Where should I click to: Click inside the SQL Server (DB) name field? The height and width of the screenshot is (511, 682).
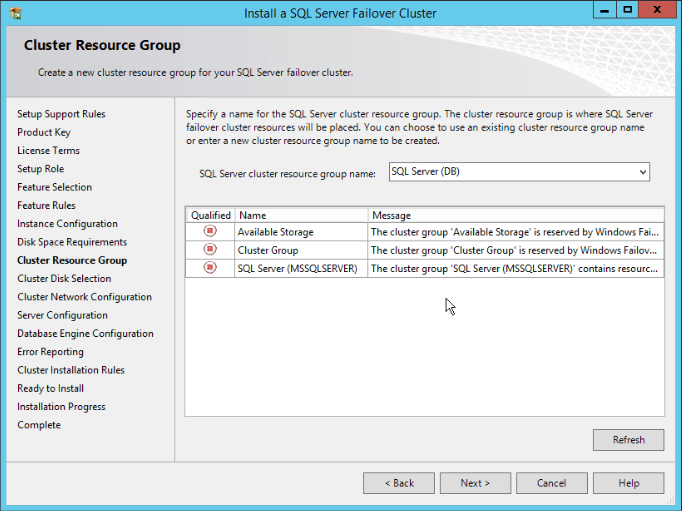pos(510,172)
